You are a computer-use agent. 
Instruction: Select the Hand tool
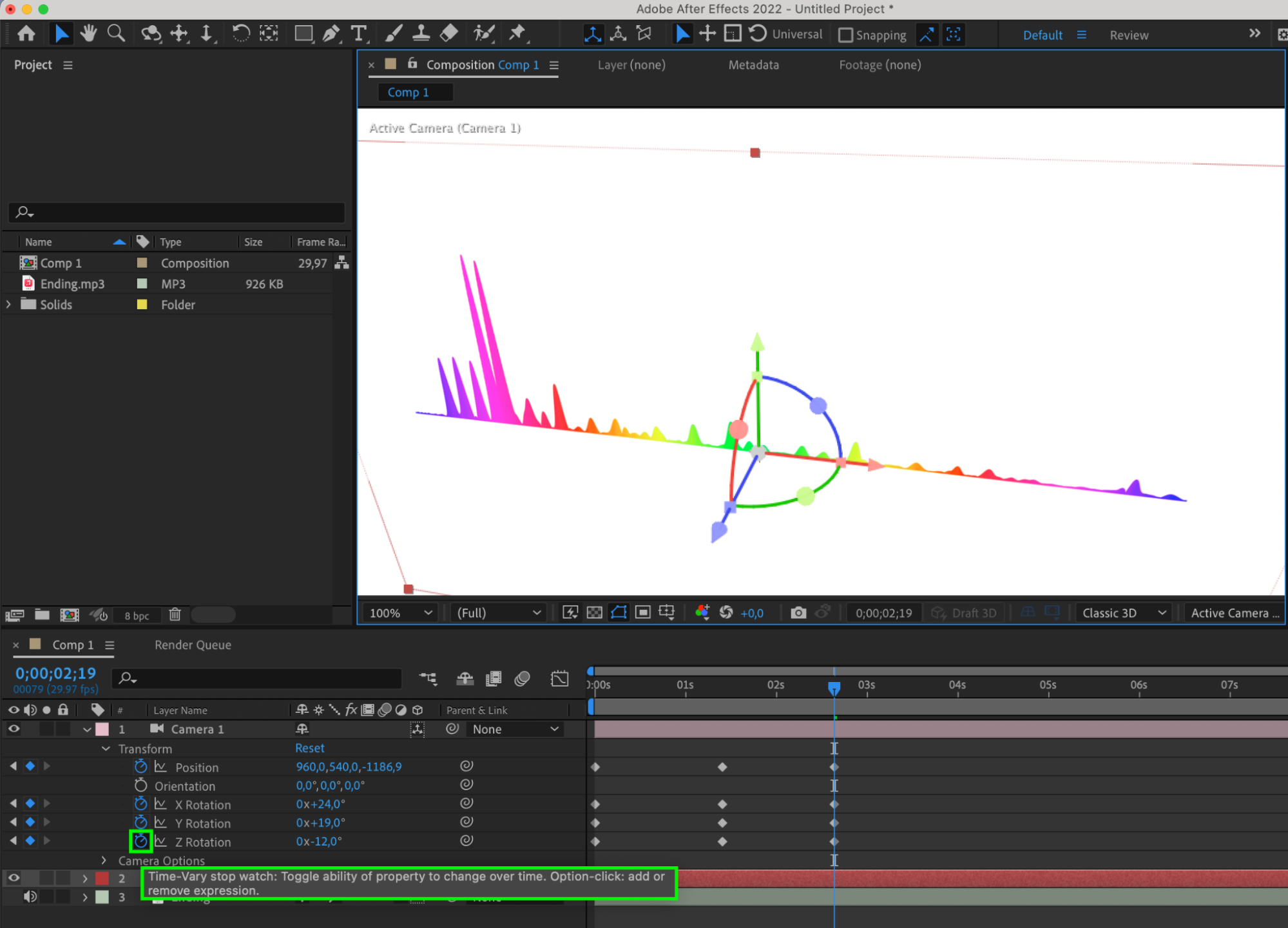coord(88,33)
